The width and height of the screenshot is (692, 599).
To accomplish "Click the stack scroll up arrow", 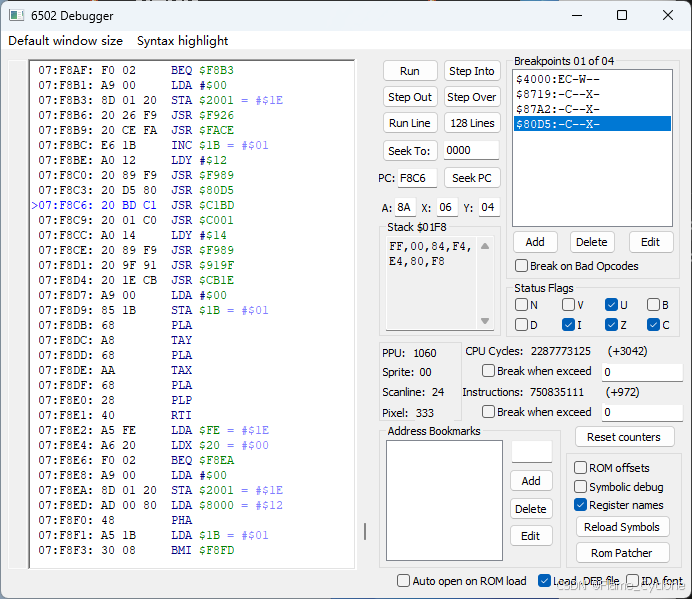I will click(485, 246).
